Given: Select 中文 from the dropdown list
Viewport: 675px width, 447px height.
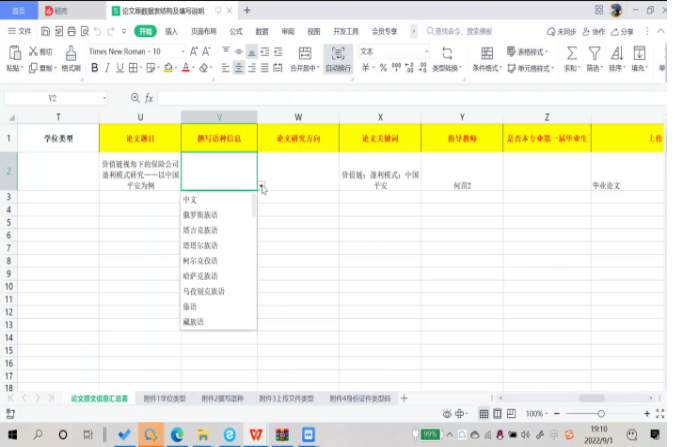Looking at the screenshot, I should (x=190, y=199).
